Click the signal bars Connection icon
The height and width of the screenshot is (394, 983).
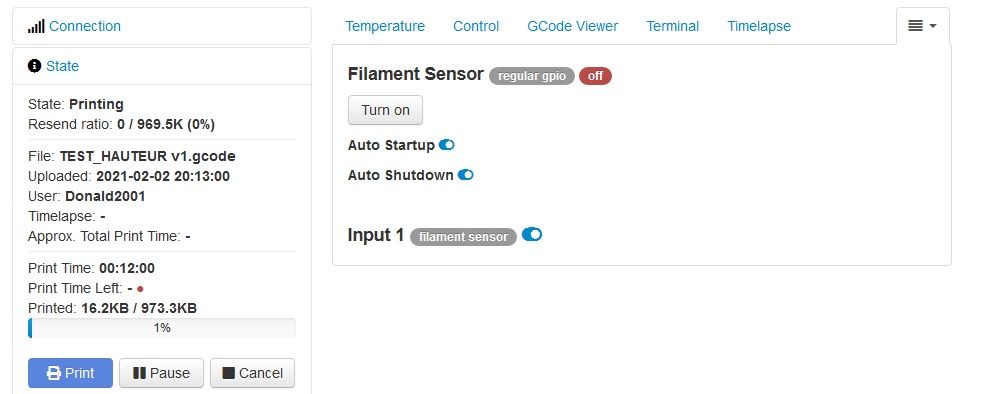pos(36,26)
